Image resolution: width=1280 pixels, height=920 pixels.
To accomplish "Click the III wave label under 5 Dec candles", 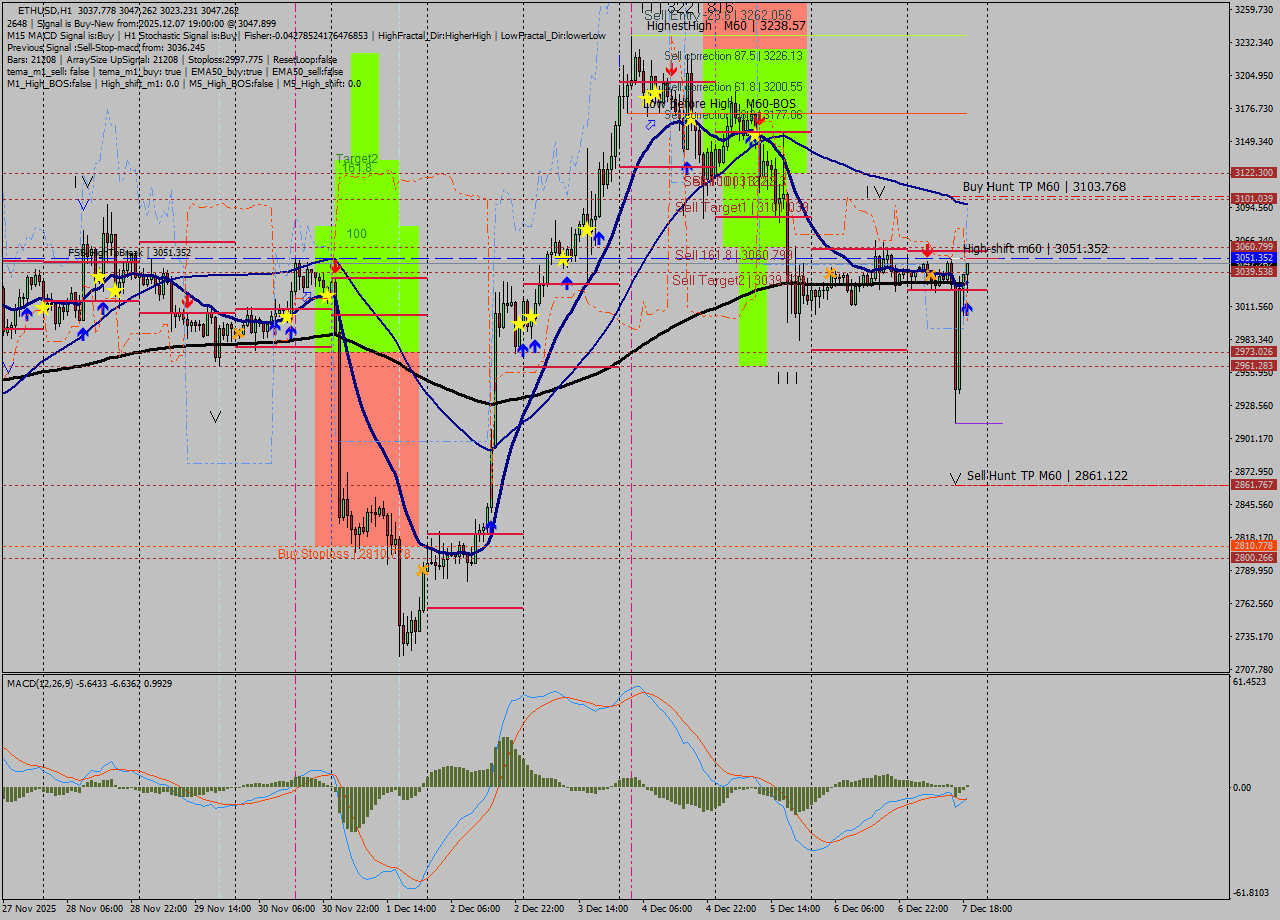I will point(787,378).
